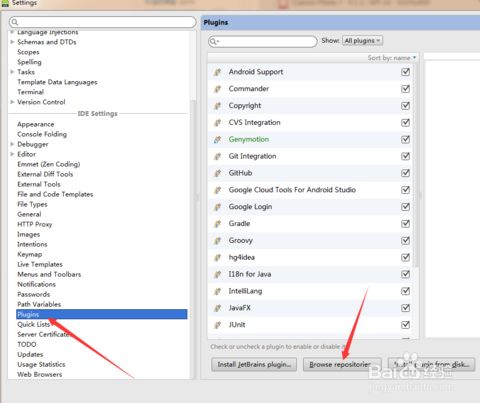Screen dimensions: 480x403
Task: Click the Google Login plugin icon
Action: [x=218, y=207]
